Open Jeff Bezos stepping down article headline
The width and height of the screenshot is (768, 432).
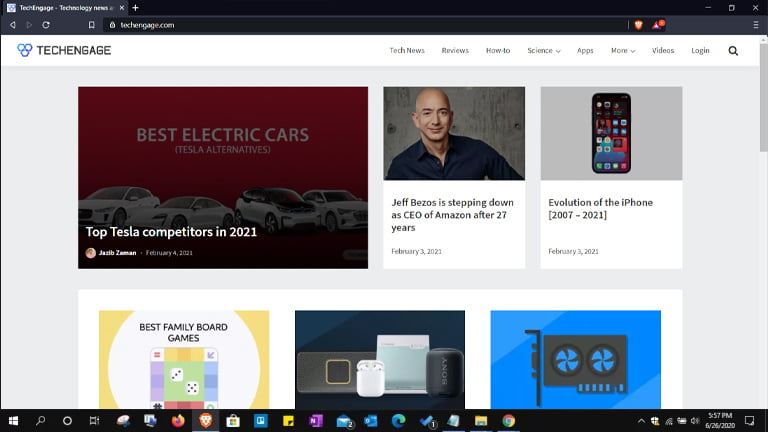click(x=453, y=215)
